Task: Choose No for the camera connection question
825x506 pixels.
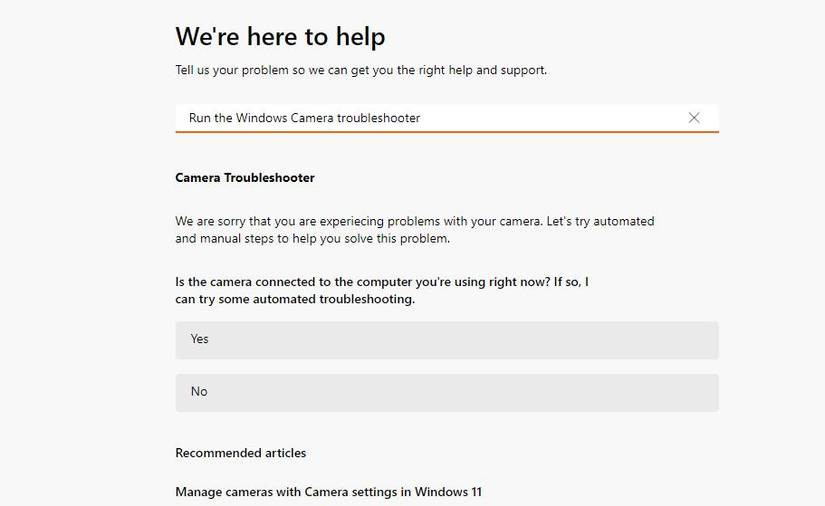Action: (446, 393)
